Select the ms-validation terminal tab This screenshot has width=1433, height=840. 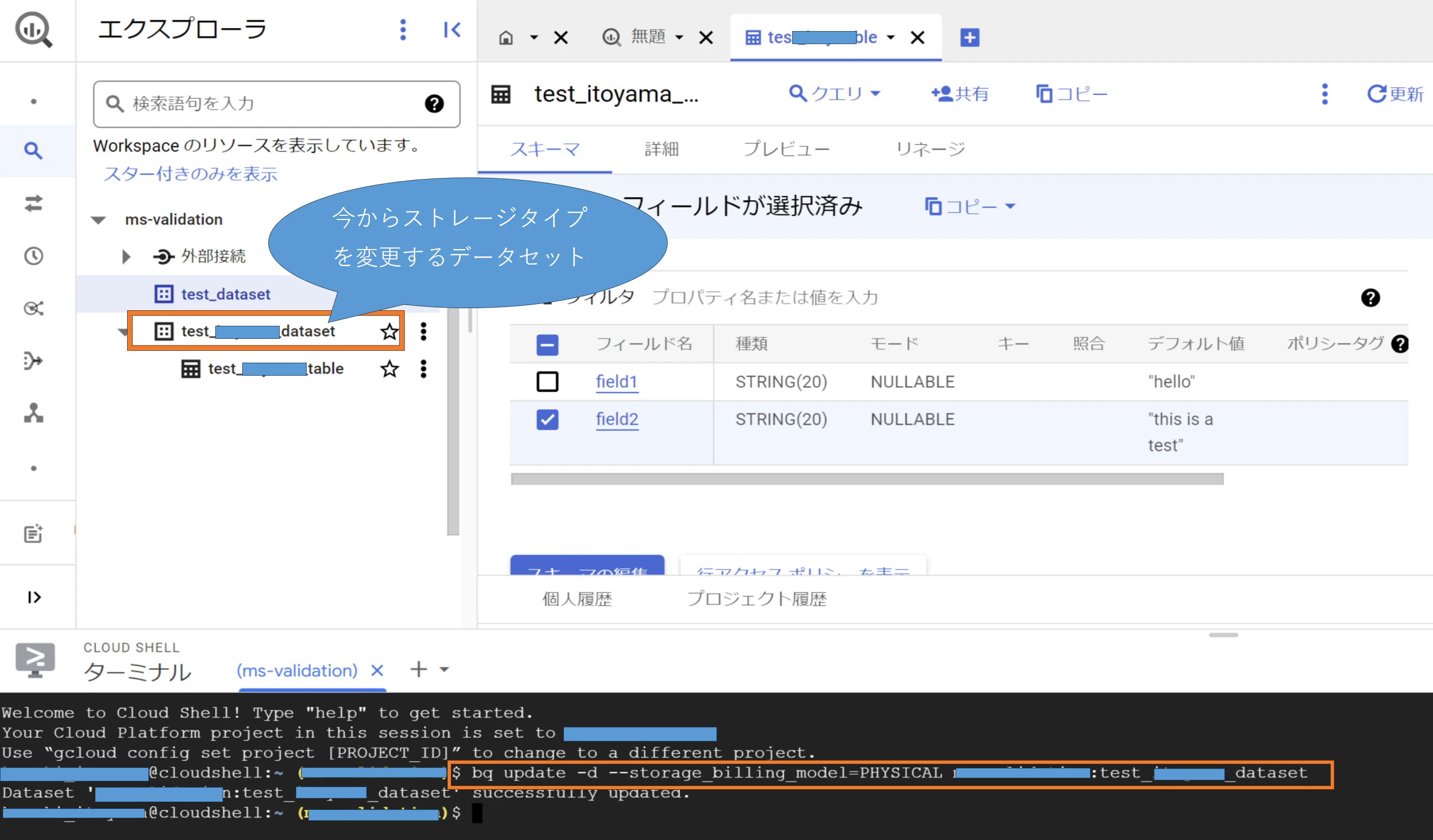[x=297, y=671]
